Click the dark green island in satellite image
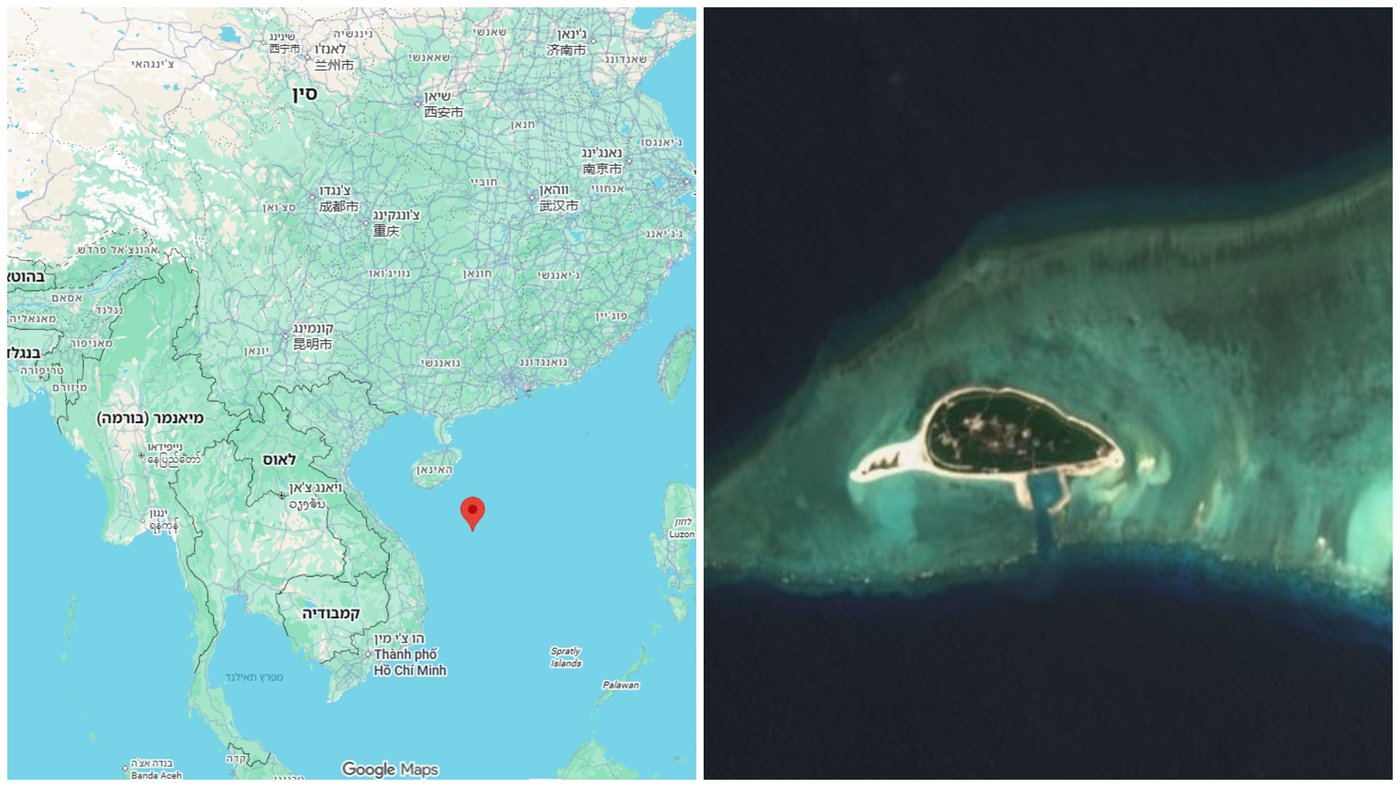Image resolution: width=1400 pixels, height=787 pixels. 1020,433
